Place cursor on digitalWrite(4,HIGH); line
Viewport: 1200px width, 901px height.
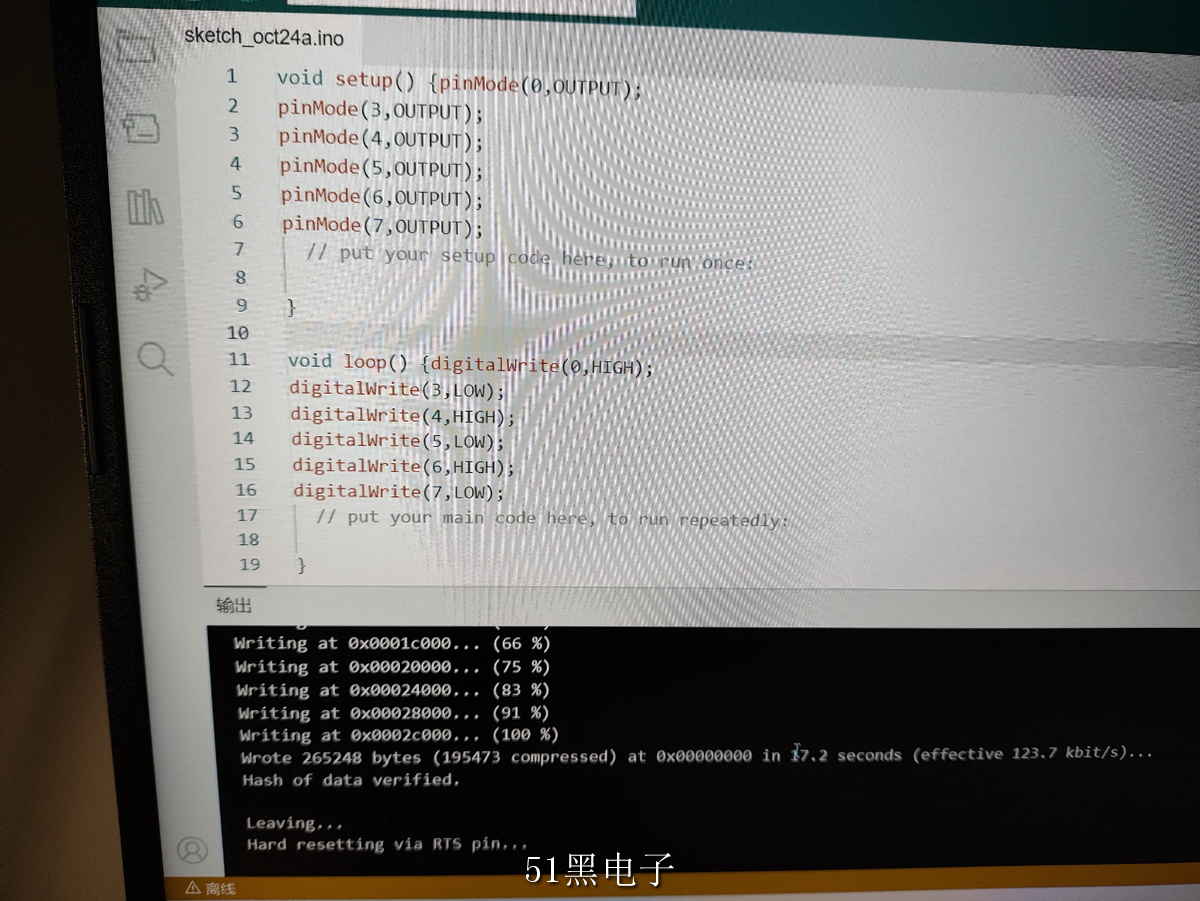(404, 415)
